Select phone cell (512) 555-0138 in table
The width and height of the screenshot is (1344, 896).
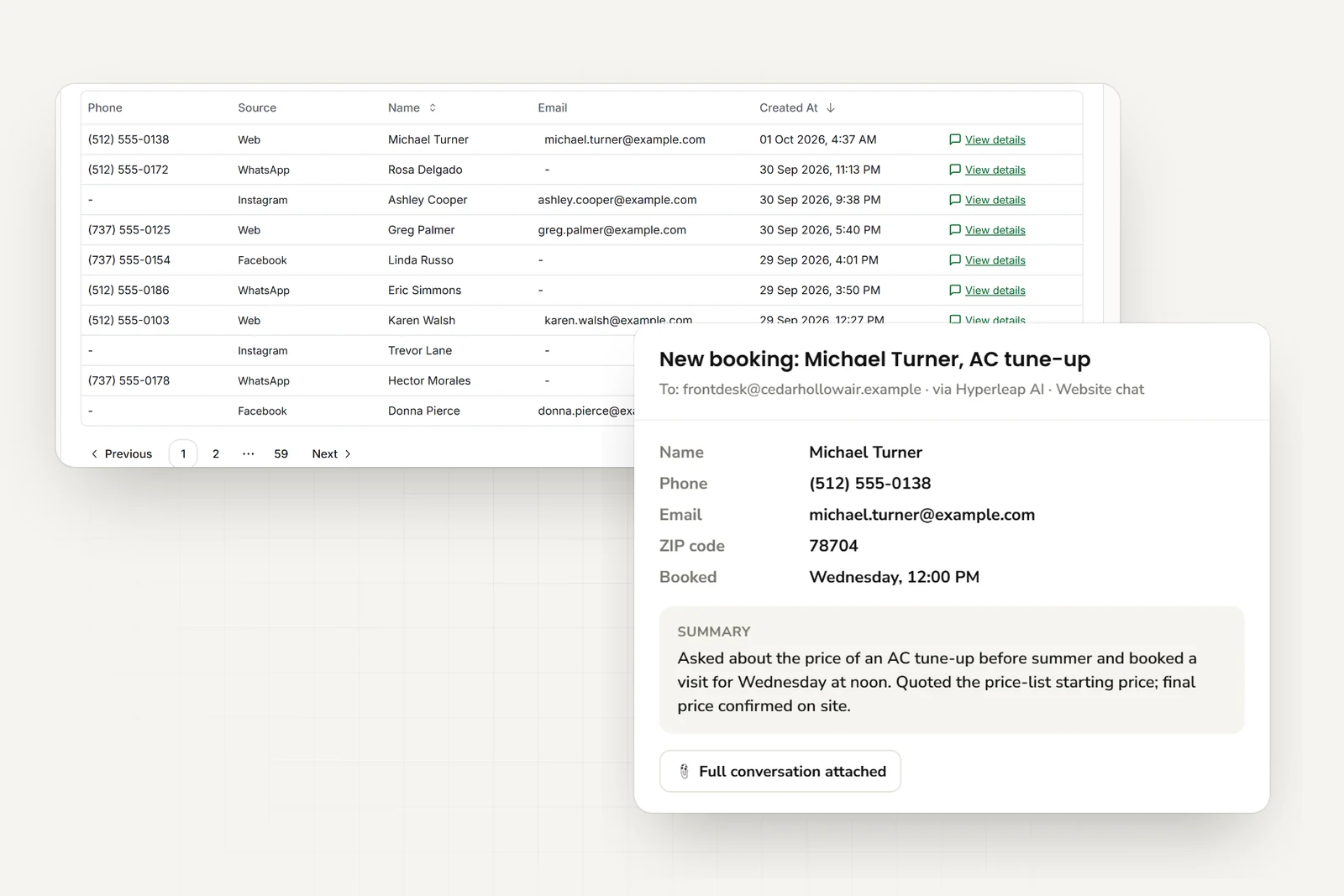[129, 140]
